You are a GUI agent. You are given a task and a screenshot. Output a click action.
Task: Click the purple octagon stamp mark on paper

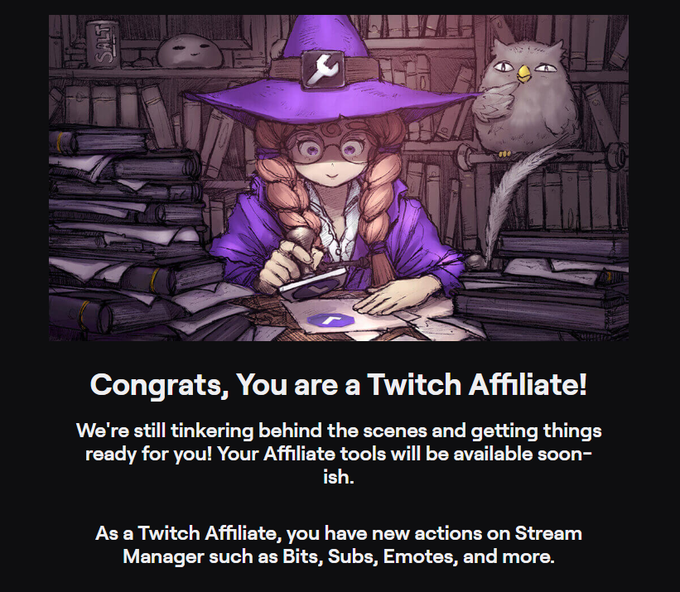pos(330,320)
